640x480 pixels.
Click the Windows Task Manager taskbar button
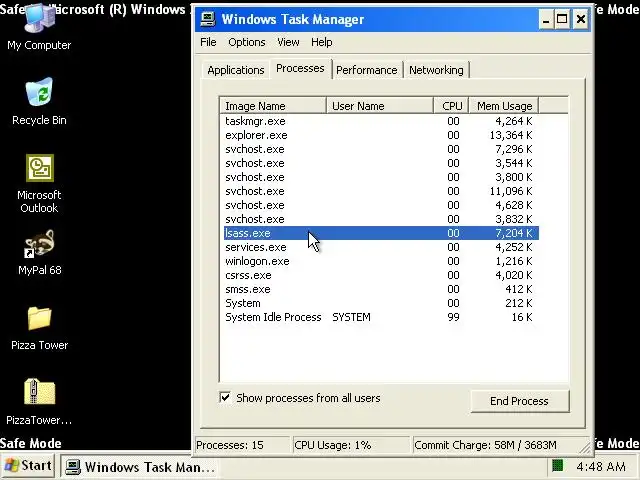[141, 467]
